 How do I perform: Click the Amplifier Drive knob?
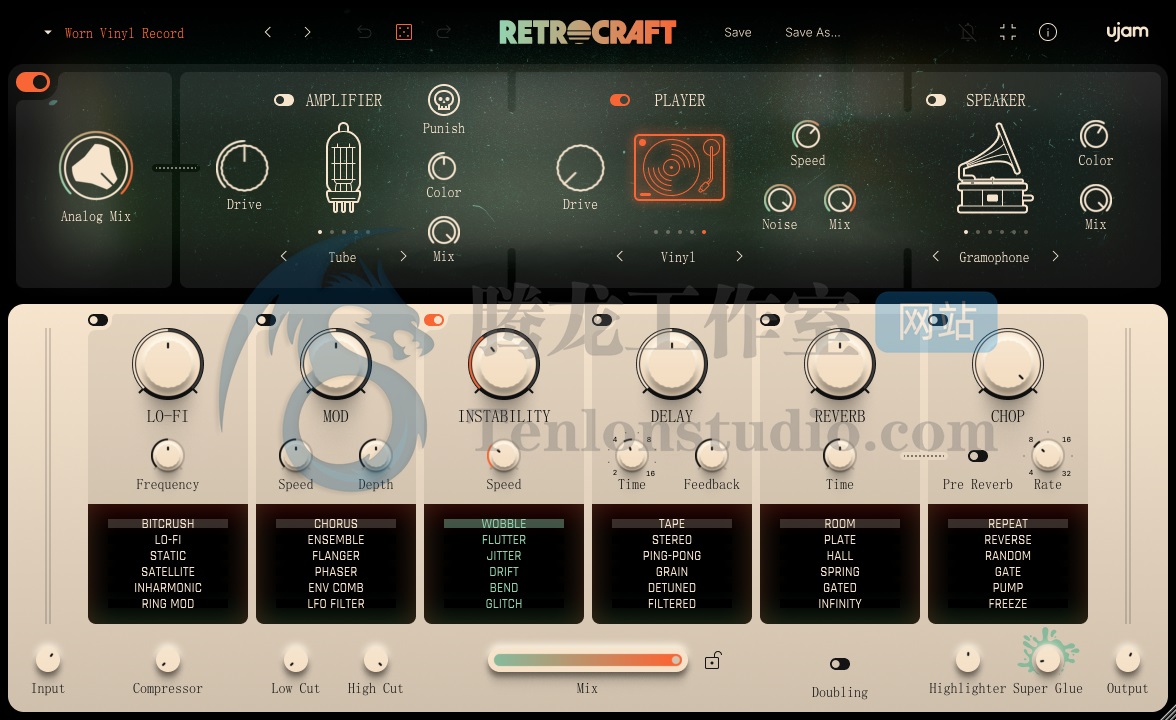pos(242,167)
